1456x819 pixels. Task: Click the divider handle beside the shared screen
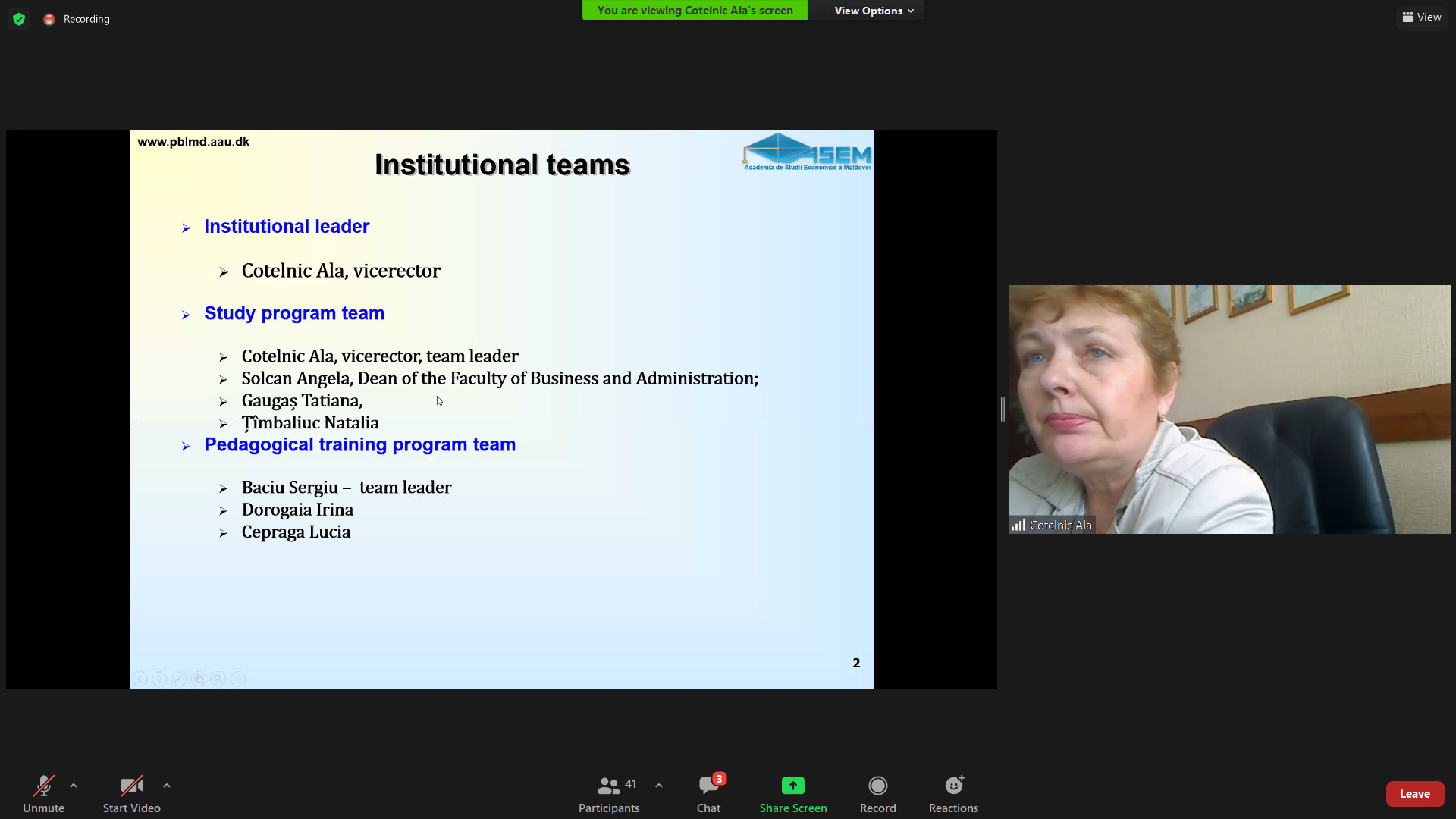1003,409
